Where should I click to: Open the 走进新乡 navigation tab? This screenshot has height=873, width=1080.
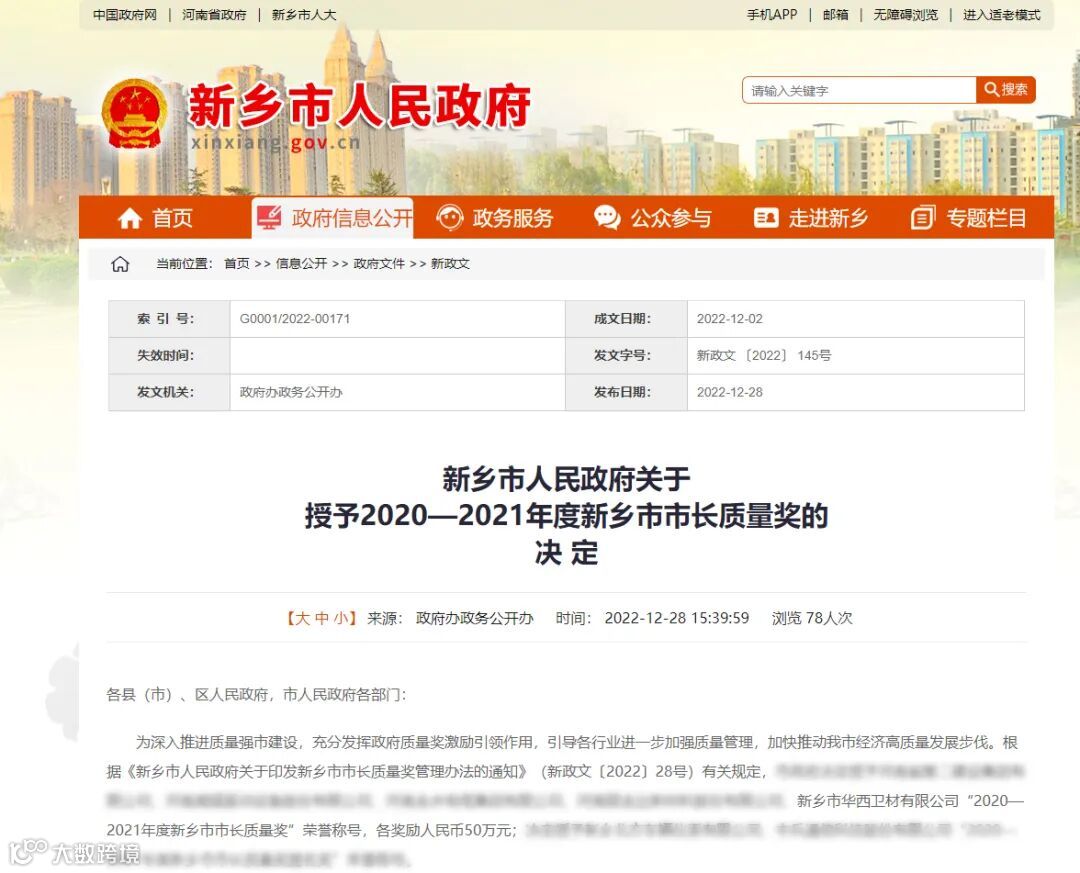[811, 218]
